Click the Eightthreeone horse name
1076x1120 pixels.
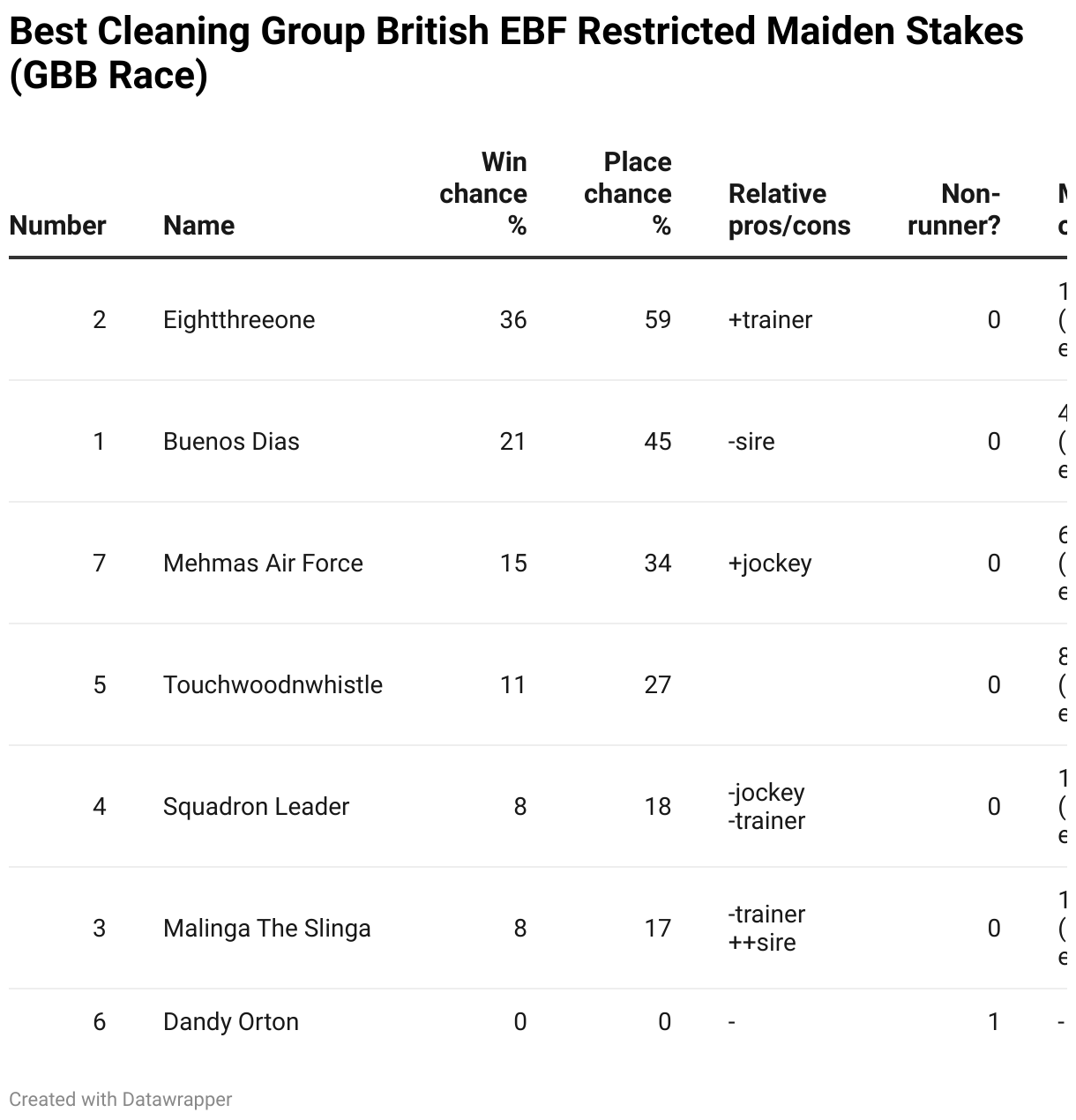pos(239,319)
